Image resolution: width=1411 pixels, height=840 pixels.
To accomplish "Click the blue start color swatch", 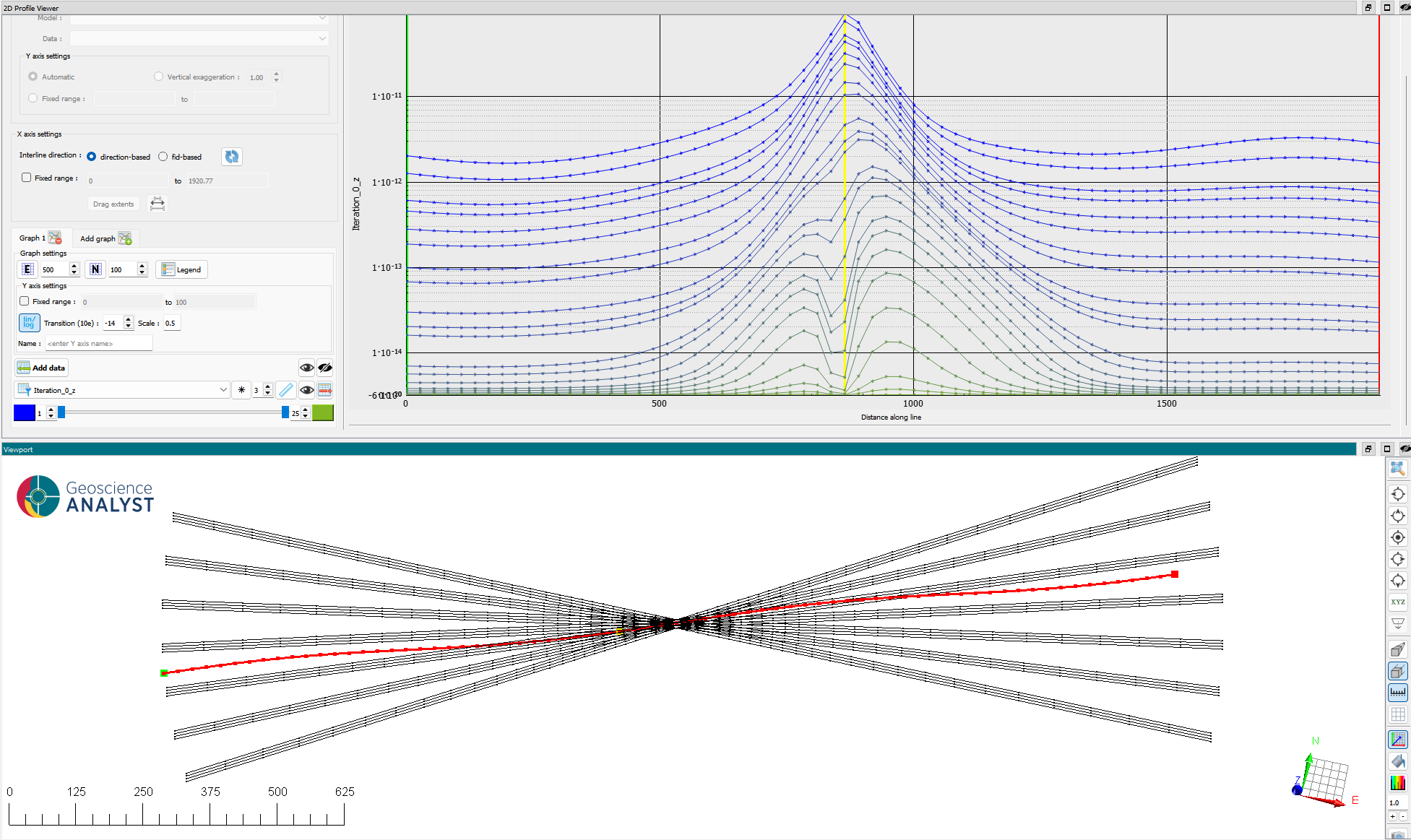I will pyautogui.click(x=24, y=413).
